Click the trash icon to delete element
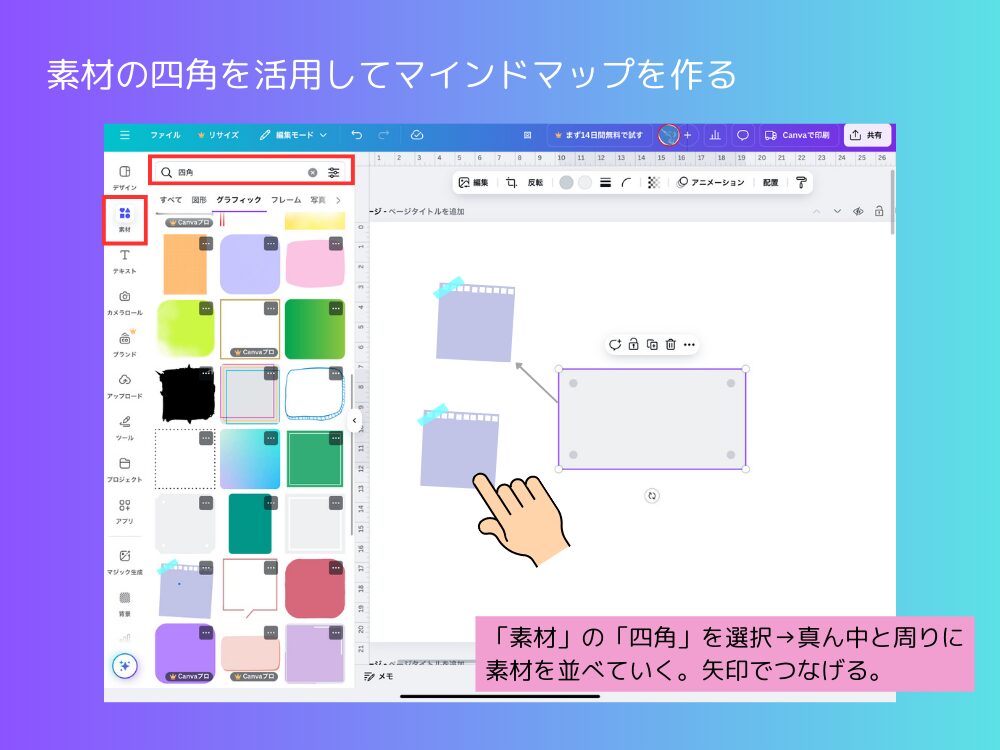This screenshot has height=750, width=1000. click(x=670, y=344)
